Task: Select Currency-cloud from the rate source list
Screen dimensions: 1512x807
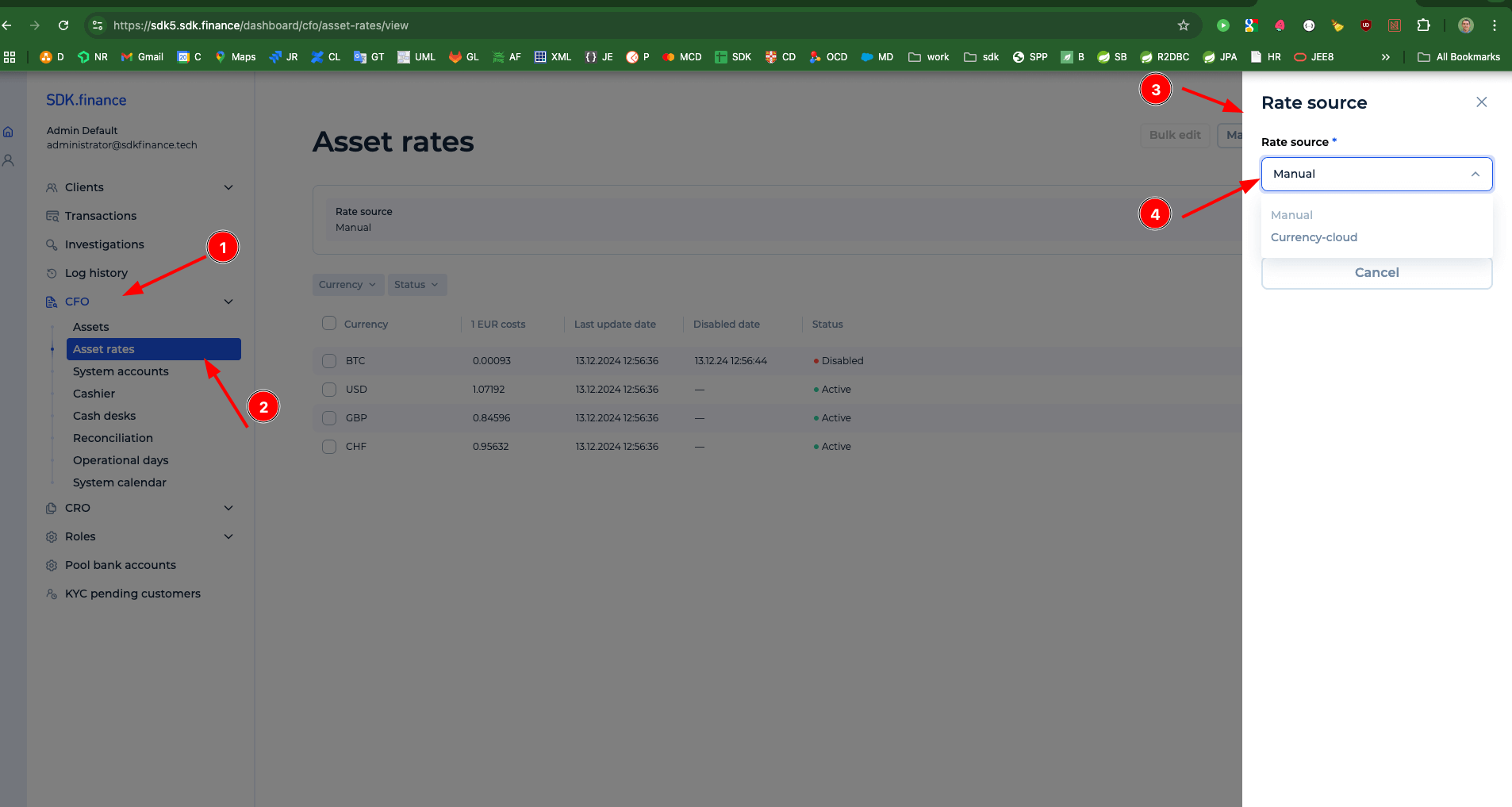Action: point(1314,236)
